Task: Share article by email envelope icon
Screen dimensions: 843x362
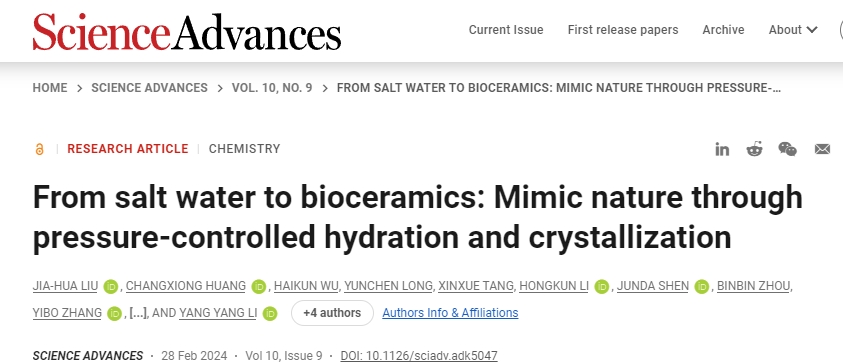Action: point(822,149)
